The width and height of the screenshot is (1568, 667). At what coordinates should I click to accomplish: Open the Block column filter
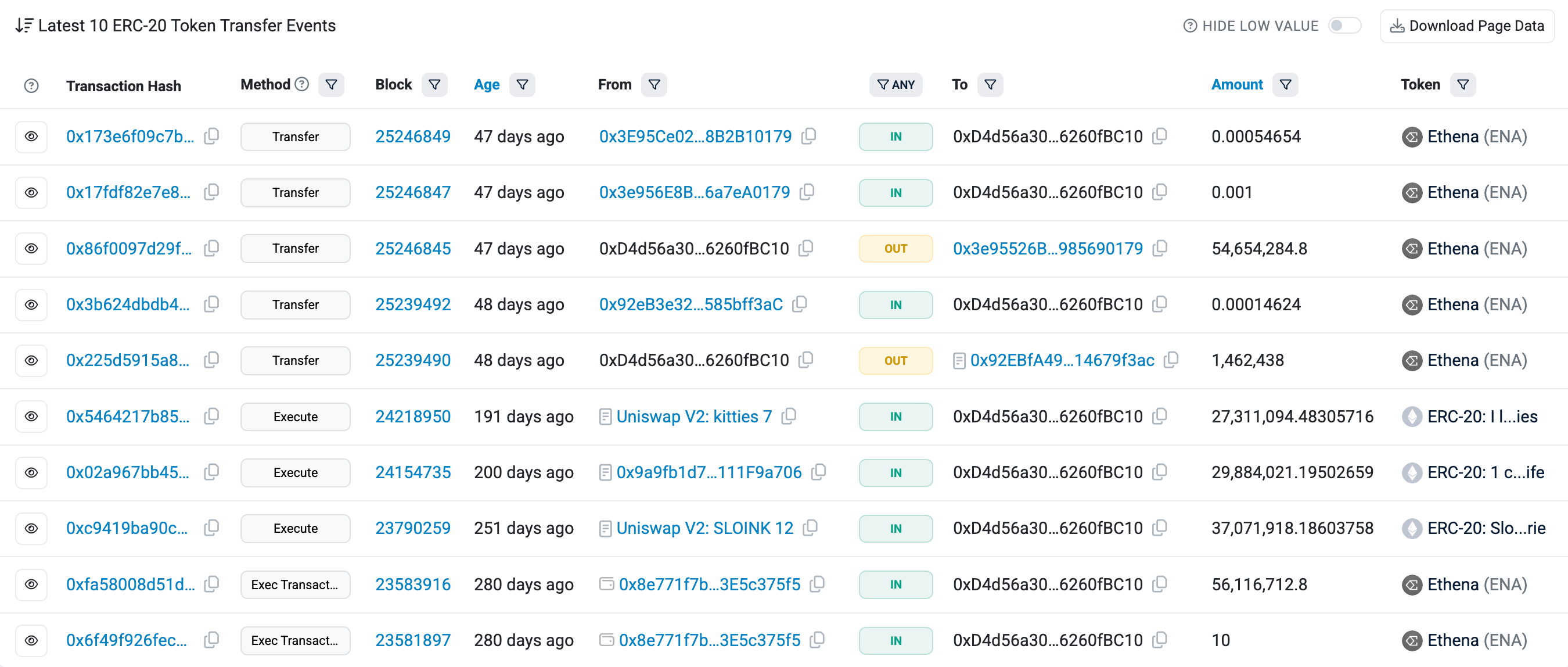[x=434, y=85]
